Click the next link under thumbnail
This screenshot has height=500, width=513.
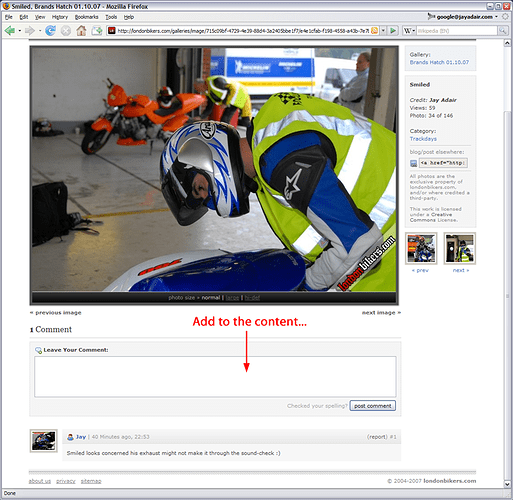(x=461, y=270)
